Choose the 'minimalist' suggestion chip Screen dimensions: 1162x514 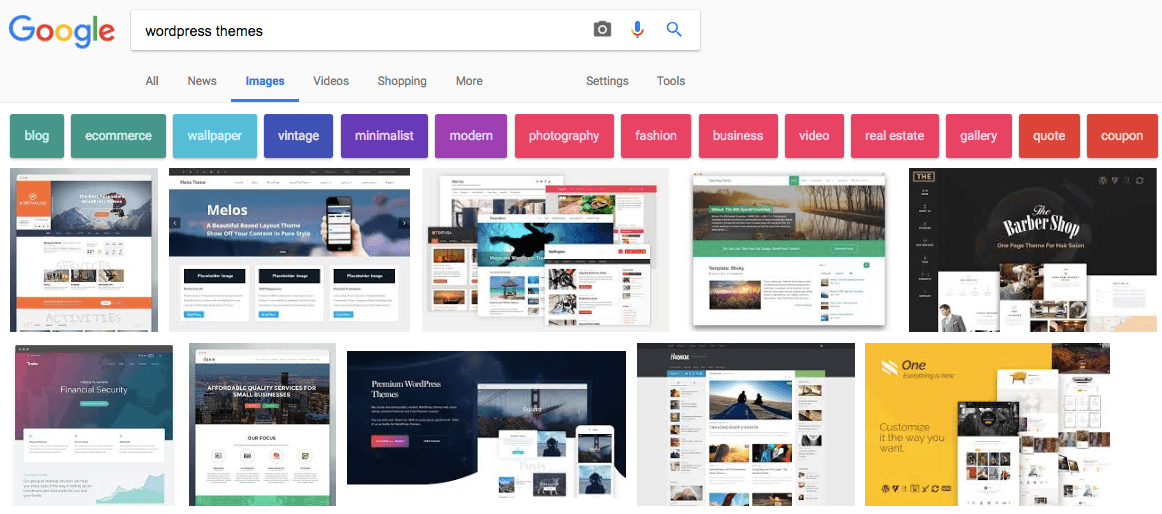pos(384,136)
